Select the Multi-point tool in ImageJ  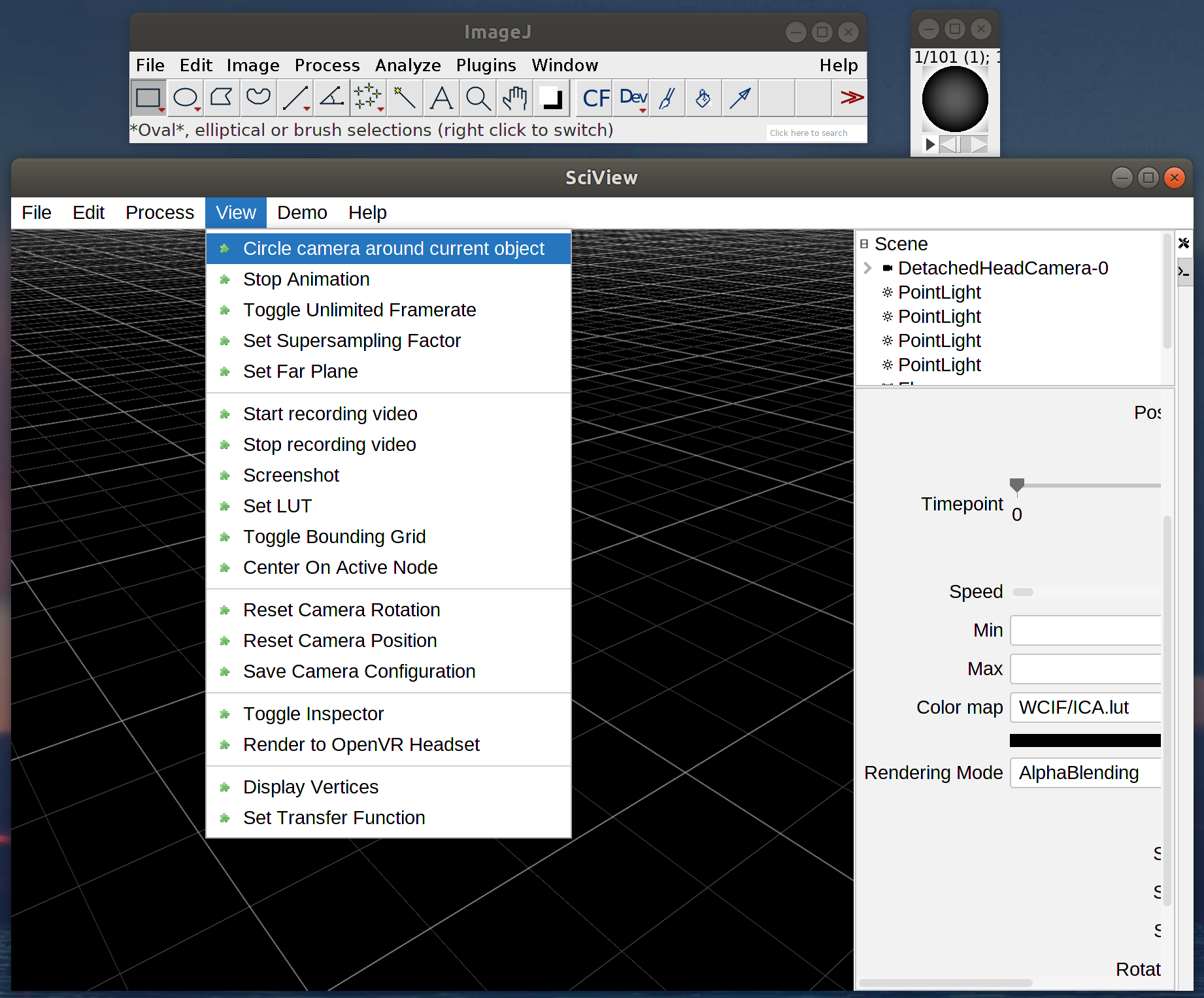tap(368, 98)
